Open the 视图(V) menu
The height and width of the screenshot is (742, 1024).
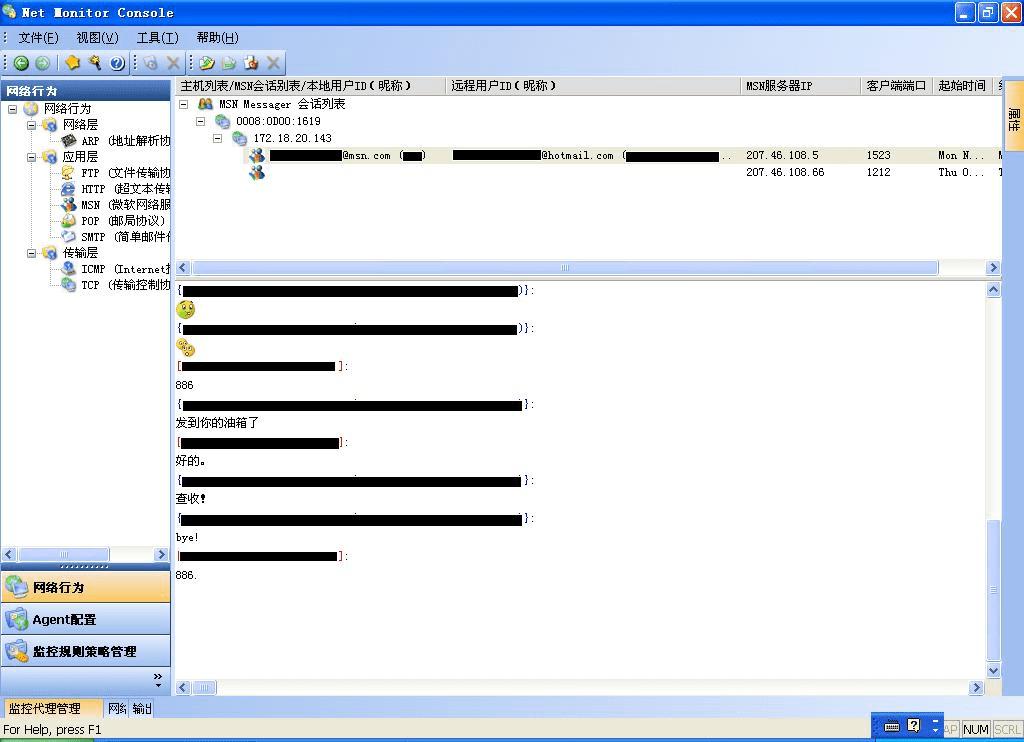coord(97,37)
